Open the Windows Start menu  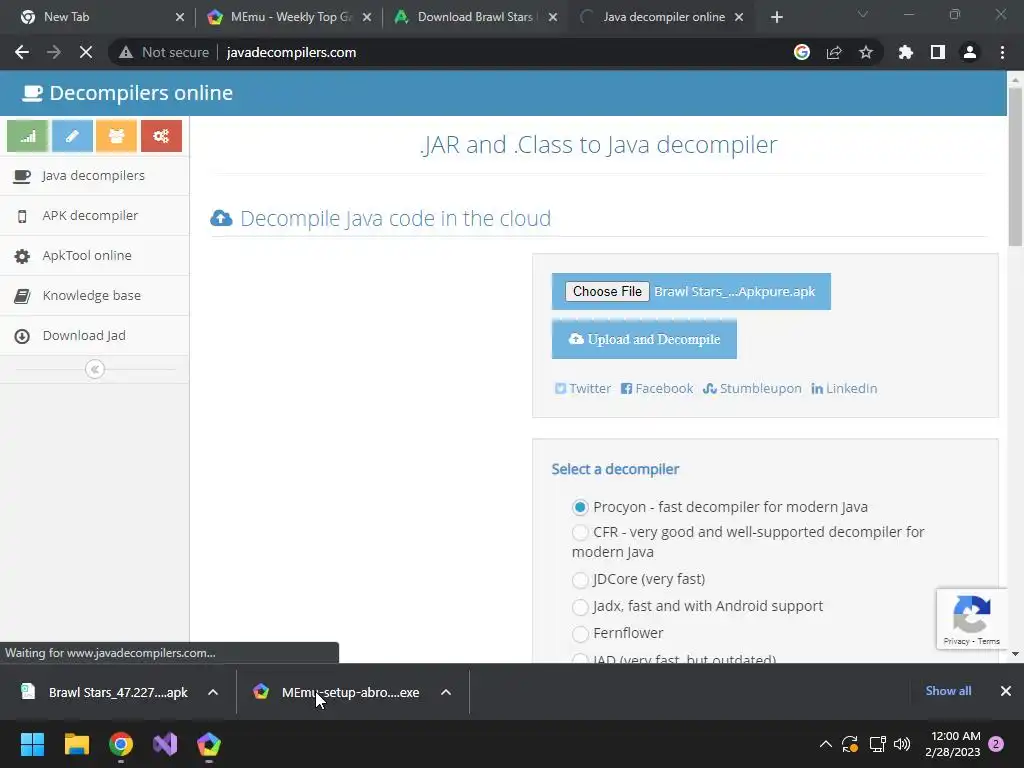pyautogui.click(x=32, y=744)
